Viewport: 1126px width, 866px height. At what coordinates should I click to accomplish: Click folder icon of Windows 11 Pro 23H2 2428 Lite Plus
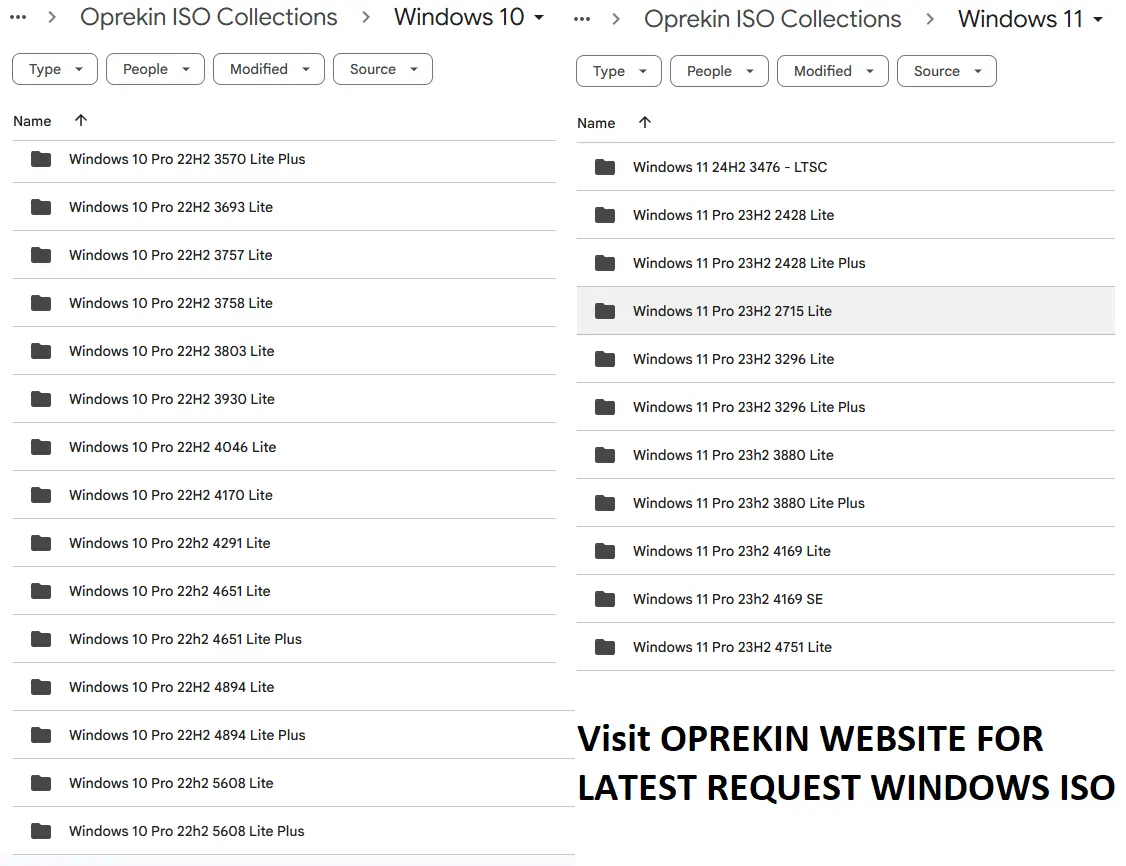pyautogui.click(x=605, y=263)
